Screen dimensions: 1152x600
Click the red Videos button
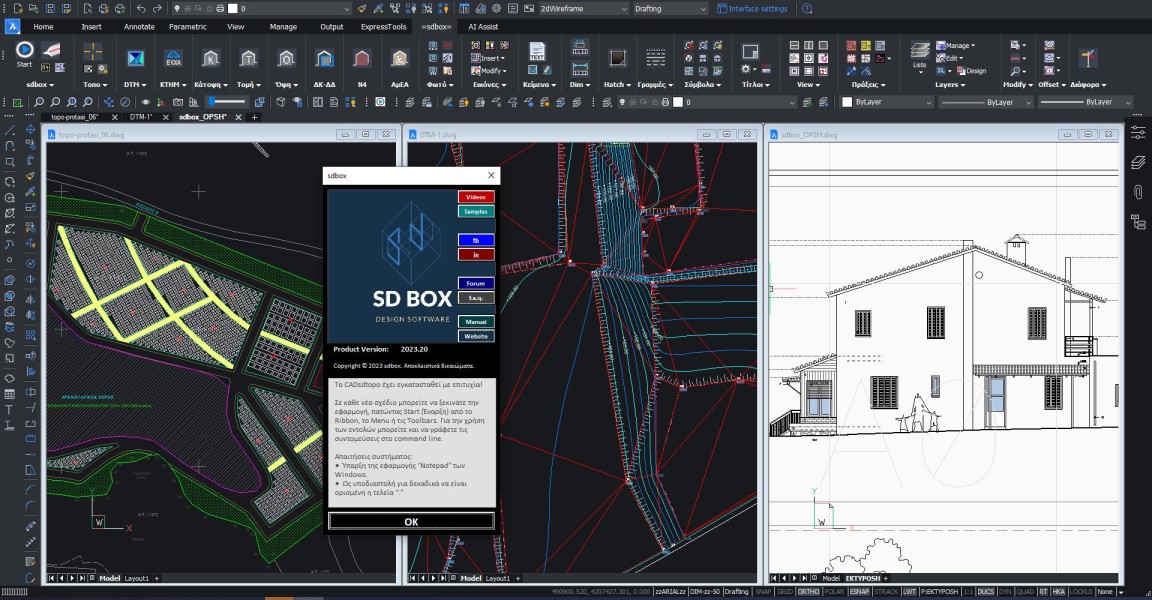(x=476, y=197)
